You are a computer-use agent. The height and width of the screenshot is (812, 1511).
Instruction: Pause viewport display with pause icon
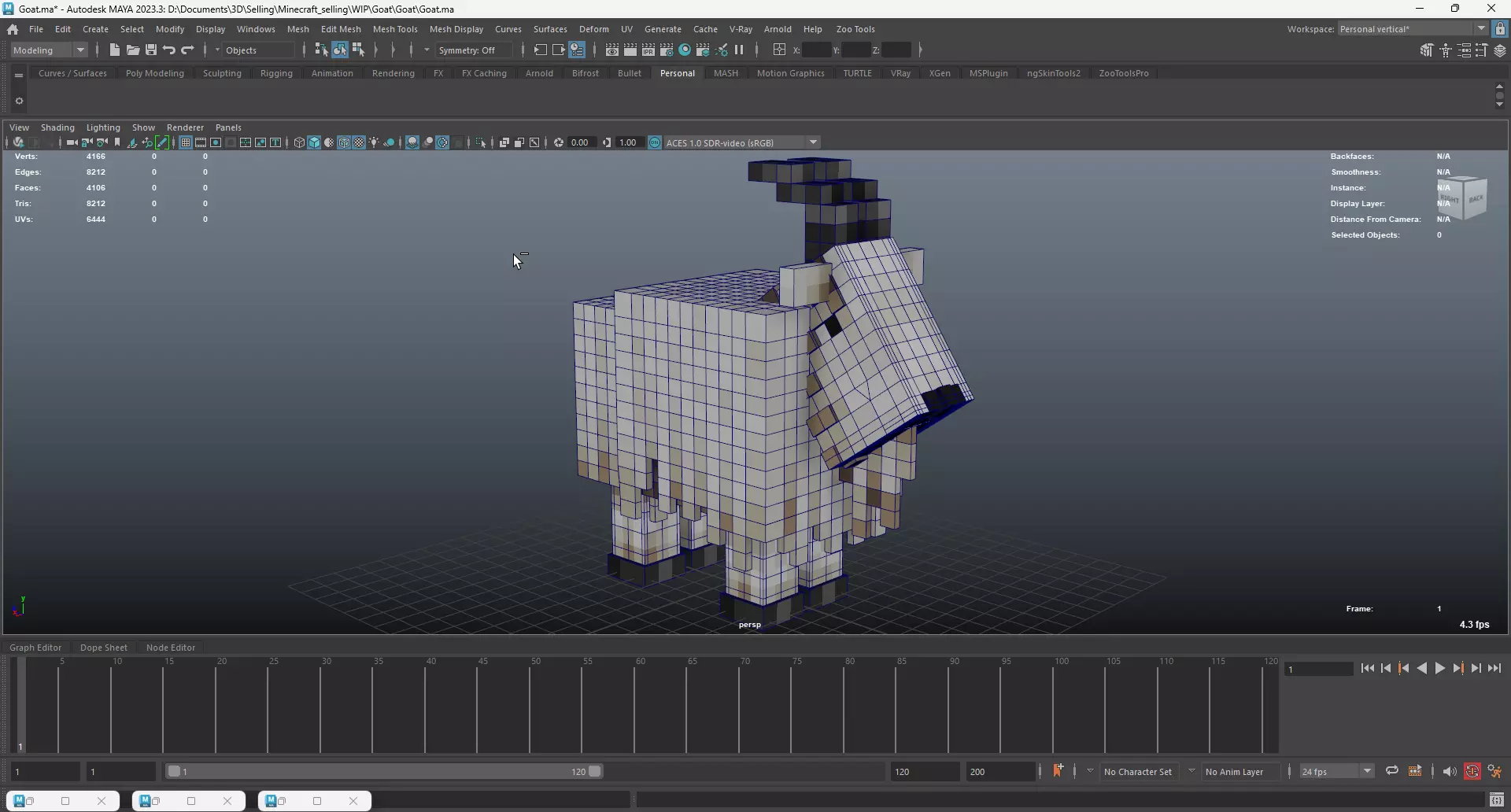pos(739,50)
